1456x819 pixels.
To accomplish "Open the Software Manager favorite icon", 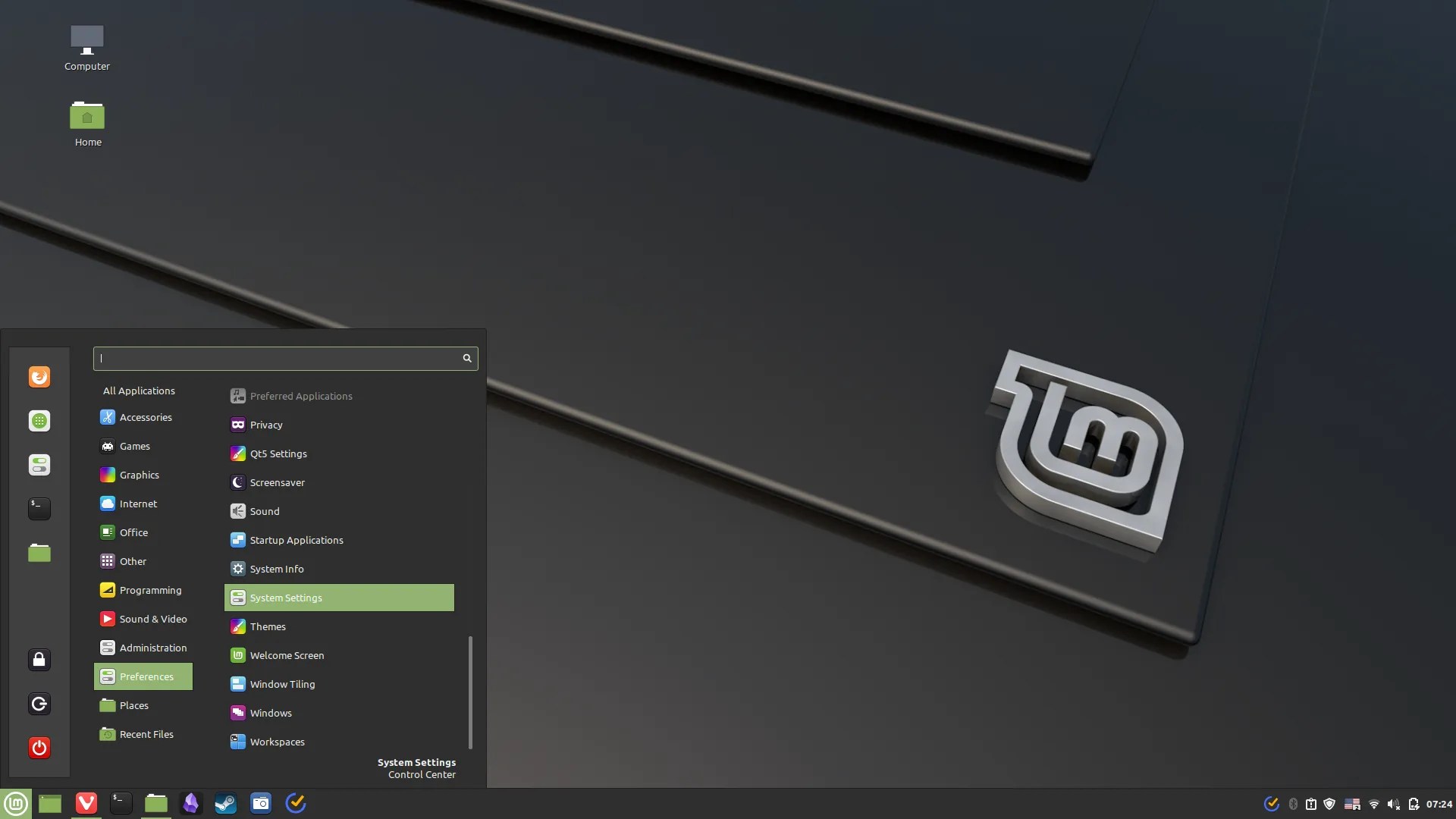I will pyautogui.click(x=39, y=421).
